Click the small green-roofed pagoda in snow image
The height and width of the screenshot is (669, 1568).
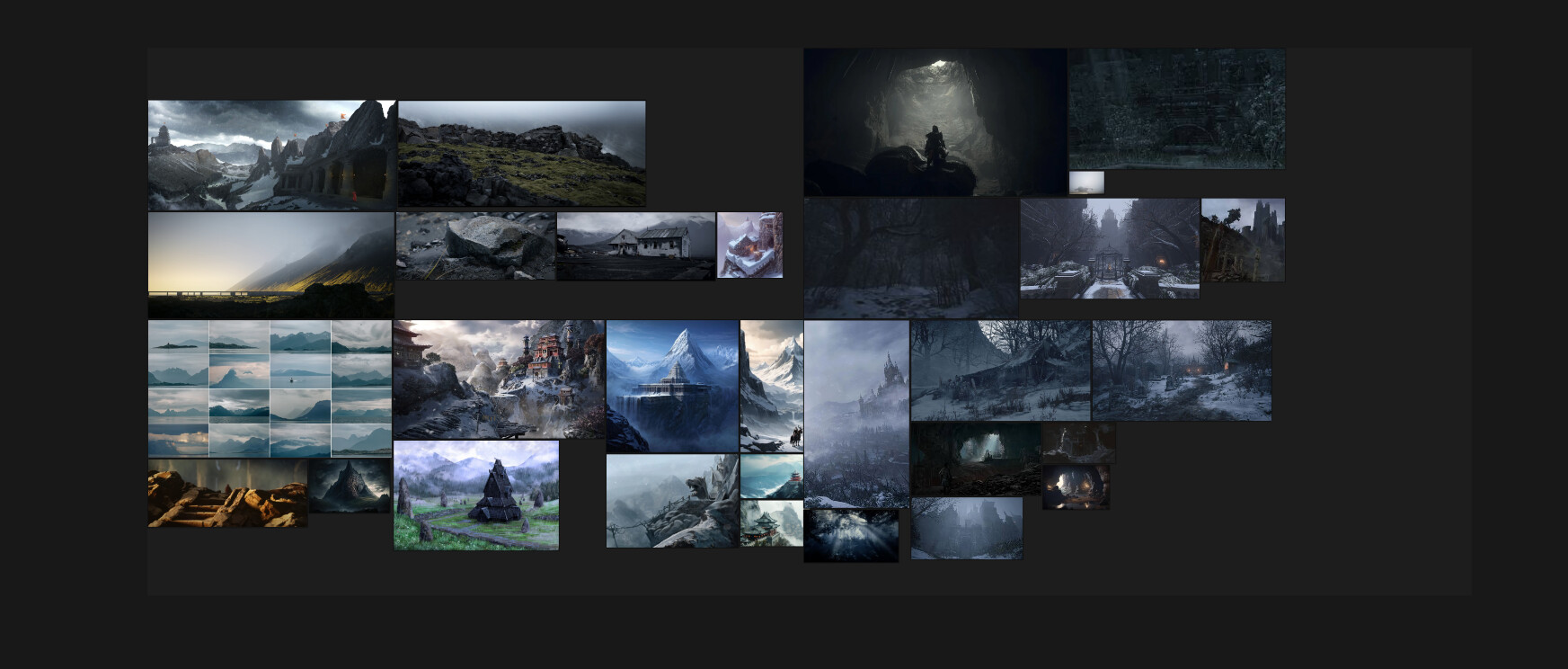pyautogui.click(x=771, y=523)
